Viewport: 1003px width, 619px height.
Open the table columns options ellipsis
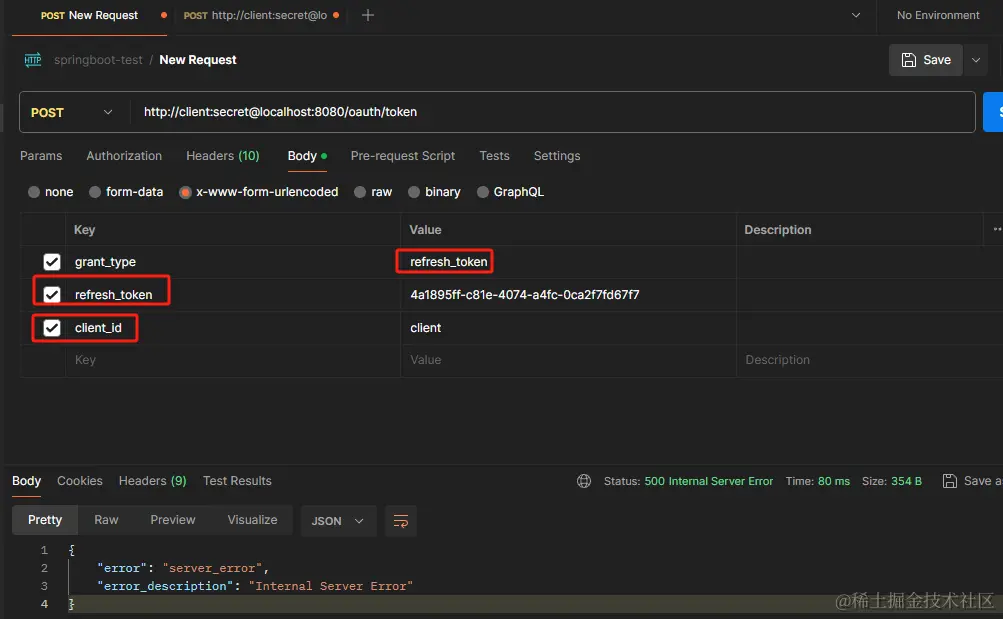point(997,229)
